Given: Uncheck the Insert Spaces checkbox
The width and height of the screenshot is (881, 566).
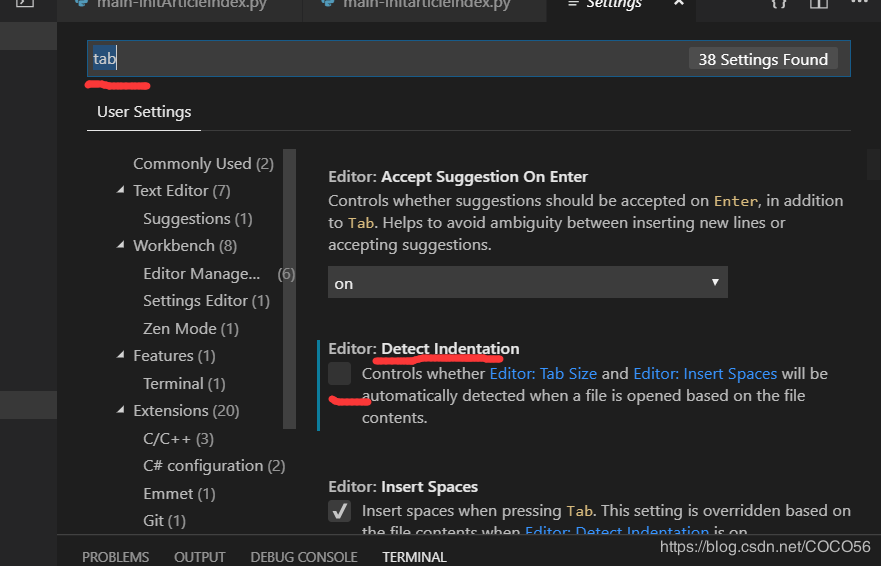Looking at the screenshot, I should pyautogui.click(x=340, y=511).
